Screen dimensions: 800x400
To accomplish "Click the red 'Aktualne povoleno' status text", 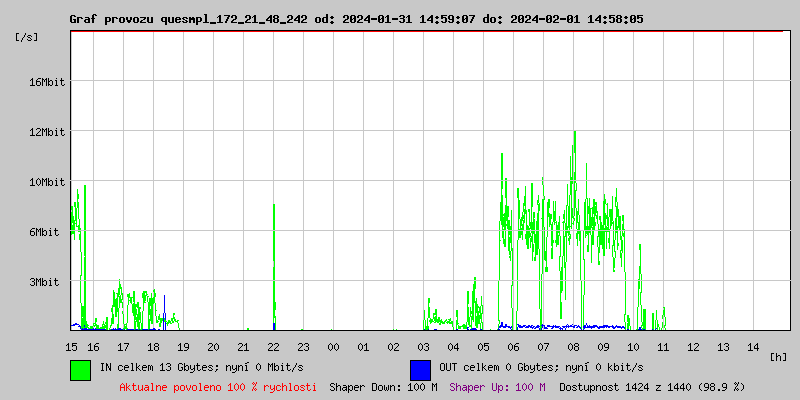I will click(x=218, y=387).
